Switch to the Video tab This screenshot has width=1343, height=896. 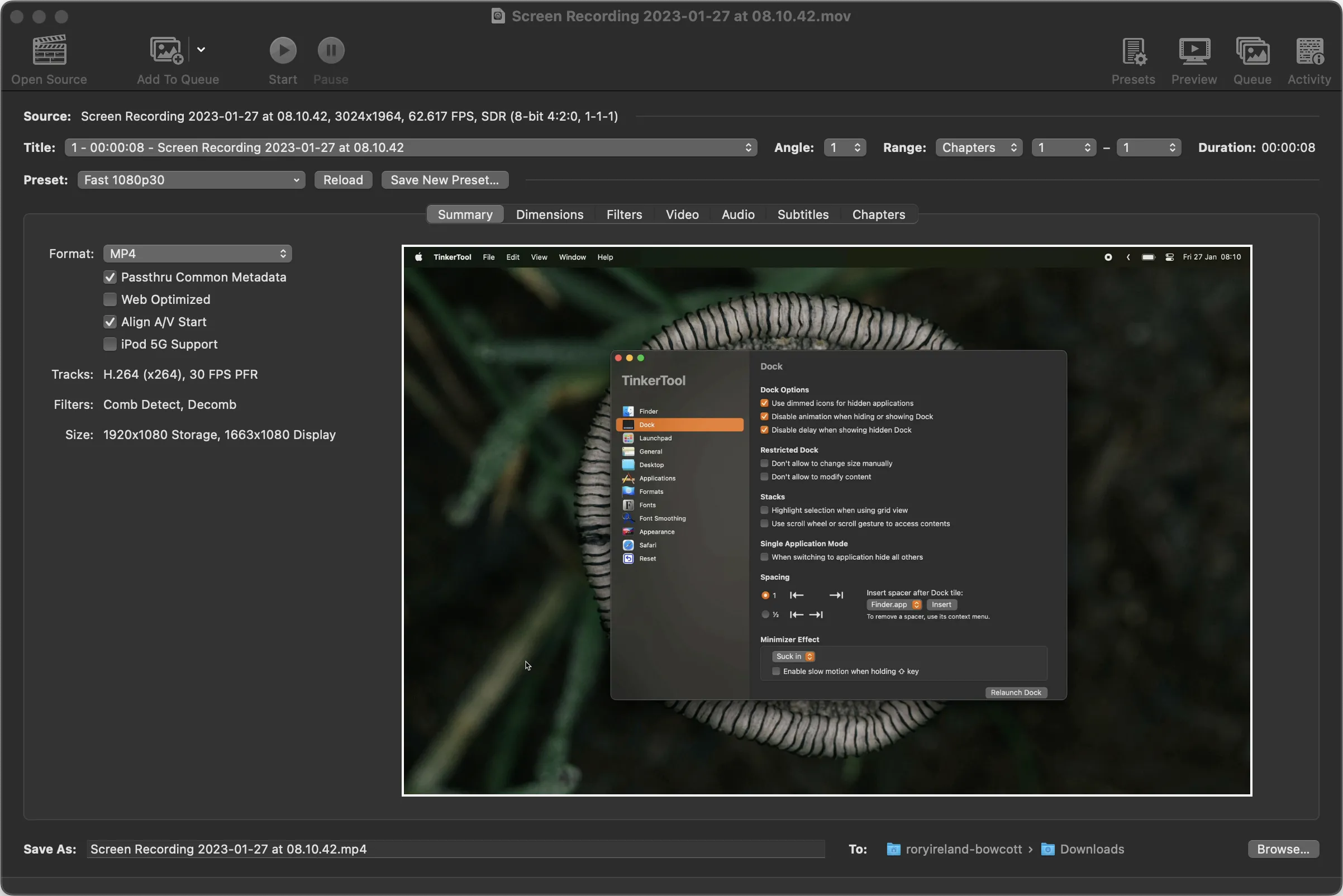pos(682,214)
